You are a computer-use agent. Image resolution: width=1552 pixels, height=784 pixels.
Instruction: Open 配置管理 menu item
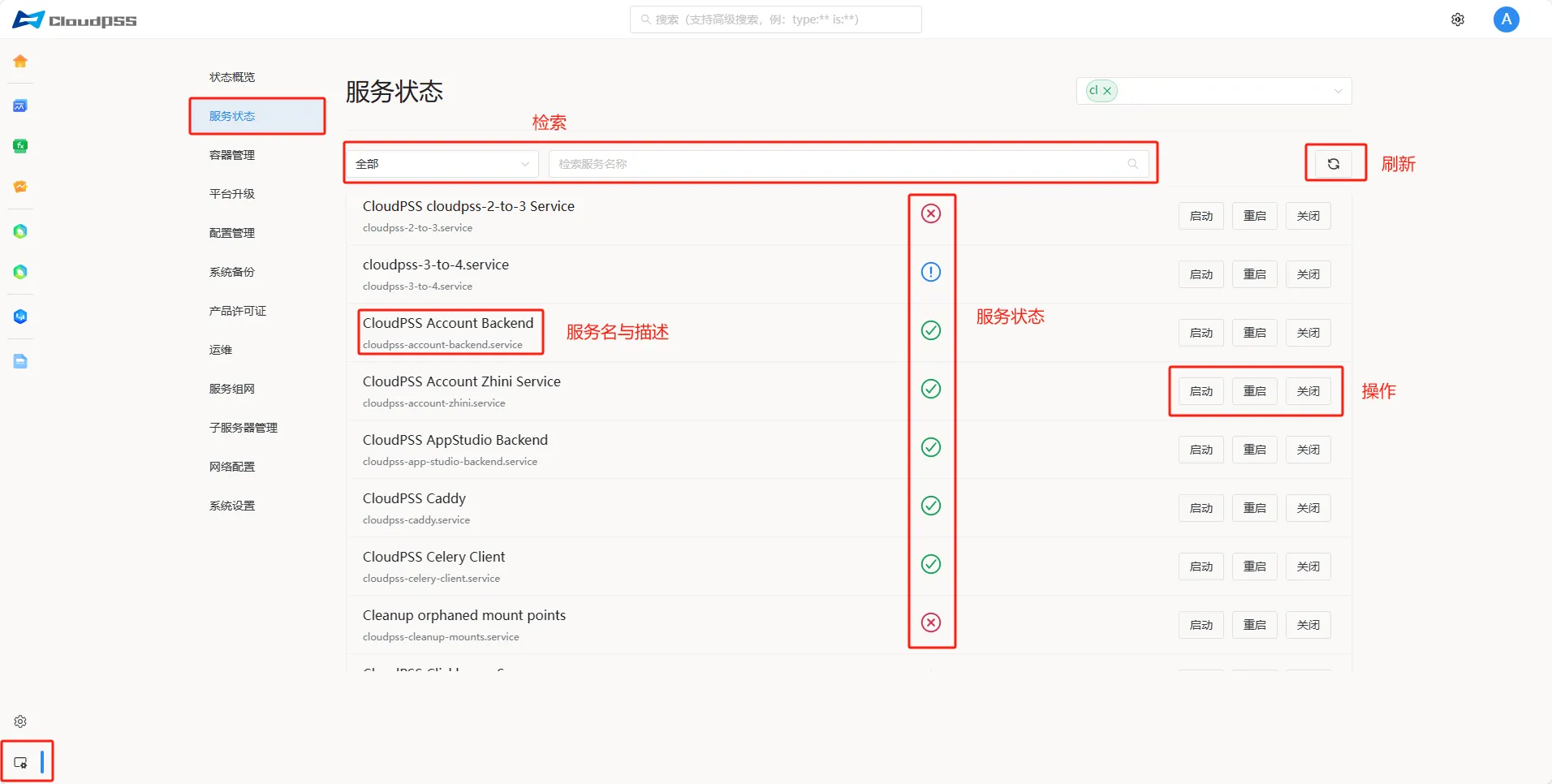point(232,233)
